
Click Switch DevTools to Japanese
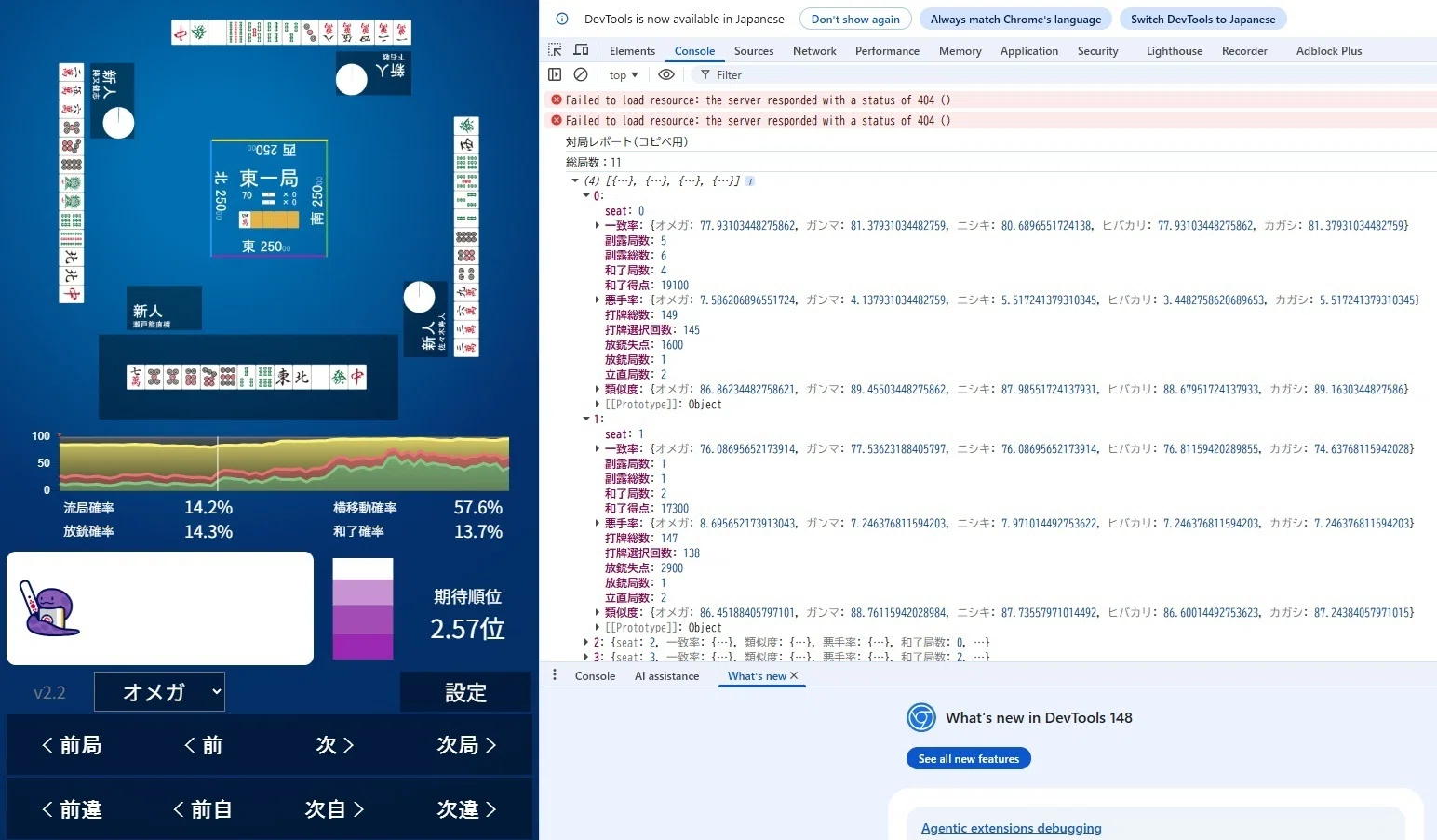coord(1202,19)
